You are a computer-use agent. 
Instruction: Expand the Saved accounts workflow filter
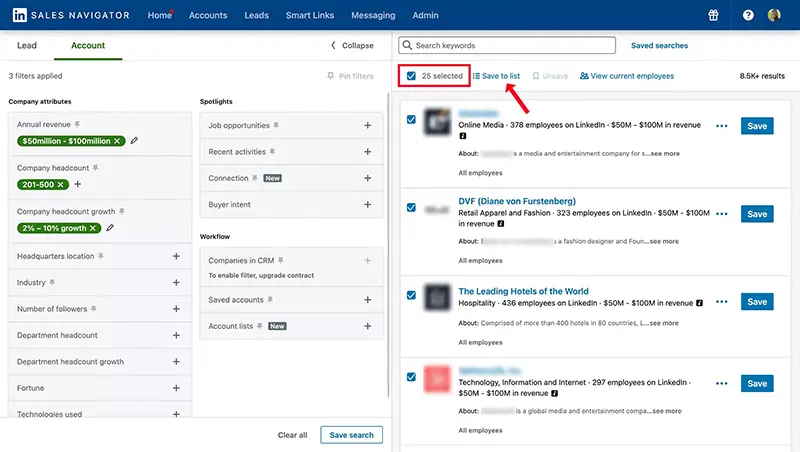[x=367, y=299]
